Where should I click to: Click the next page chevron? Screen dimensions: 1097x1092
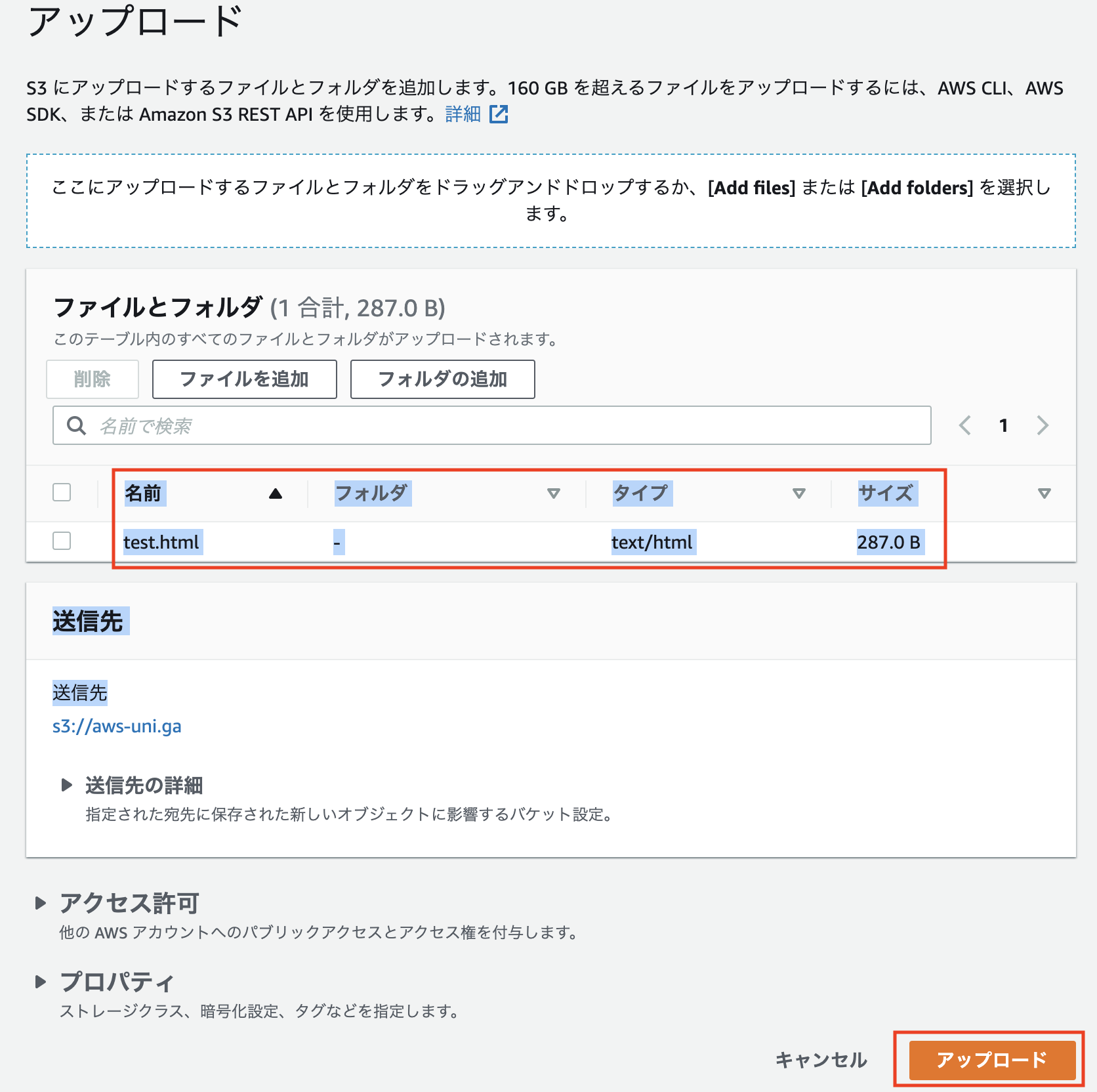tap(1042, 425)
